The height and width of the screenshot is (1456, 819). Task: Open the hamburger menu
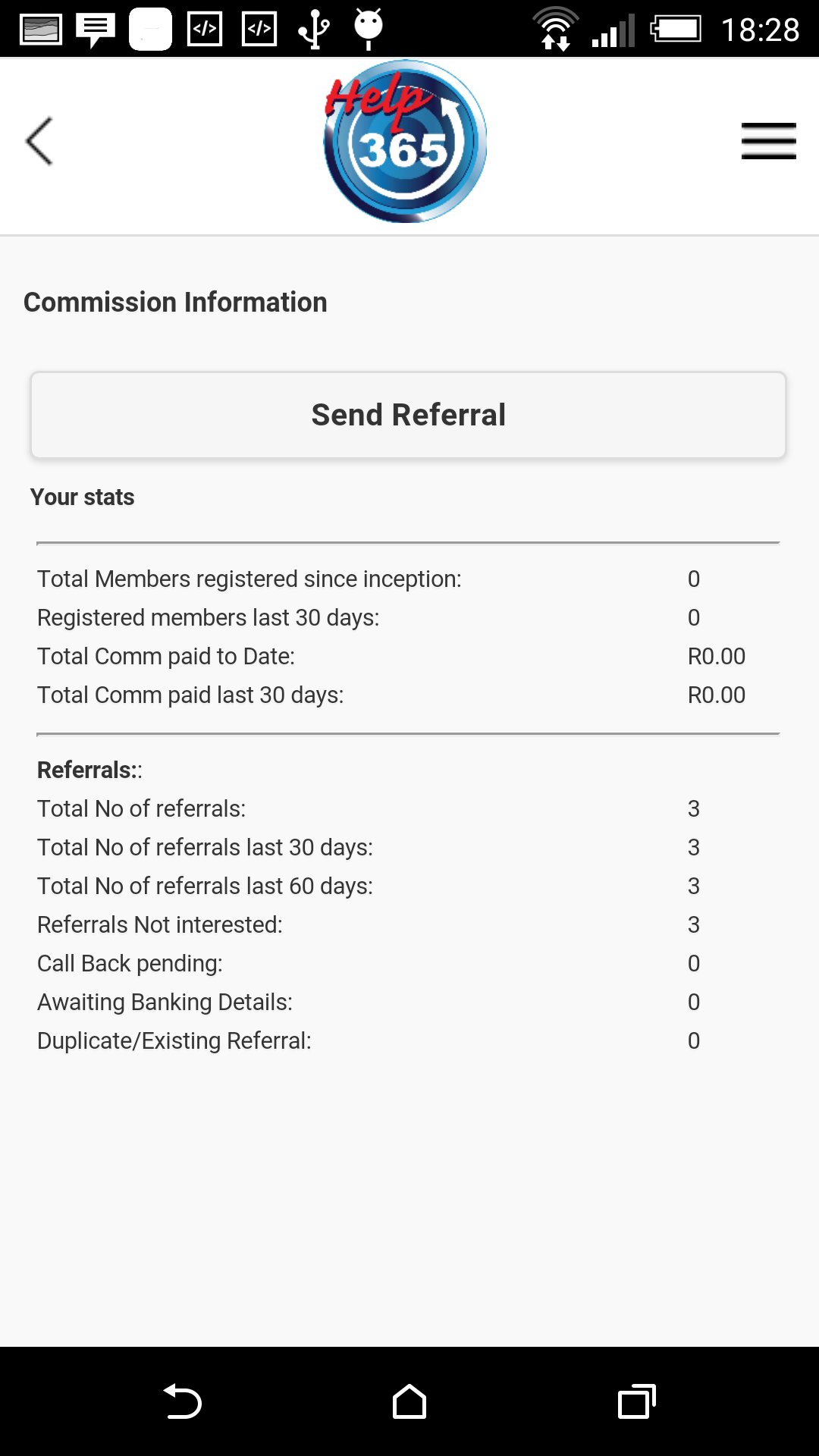click(x=768, y=141)
